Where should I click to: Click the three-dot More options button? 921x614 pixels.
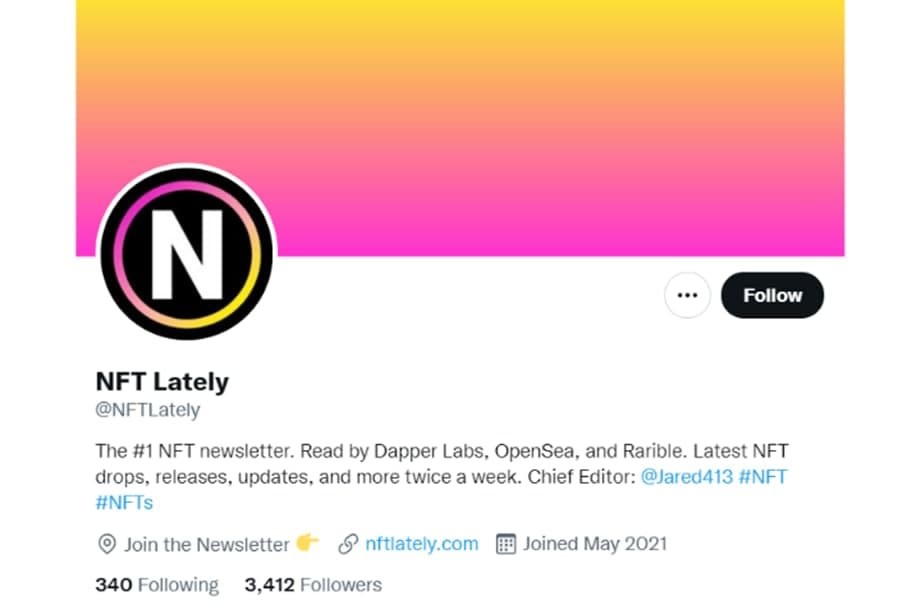click(687, 295)
